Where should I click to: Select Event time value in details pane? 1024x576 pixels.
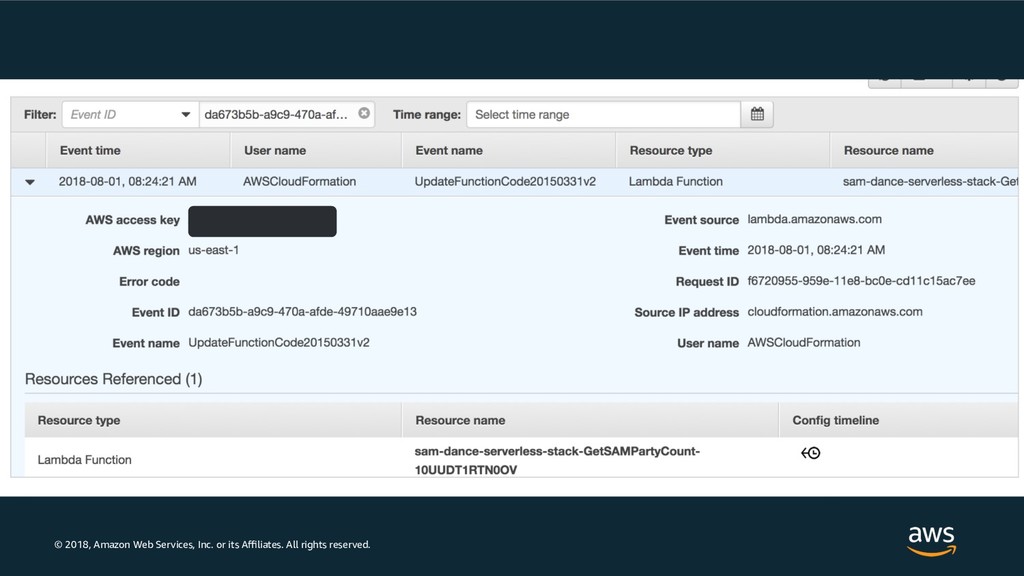[816, 250]
